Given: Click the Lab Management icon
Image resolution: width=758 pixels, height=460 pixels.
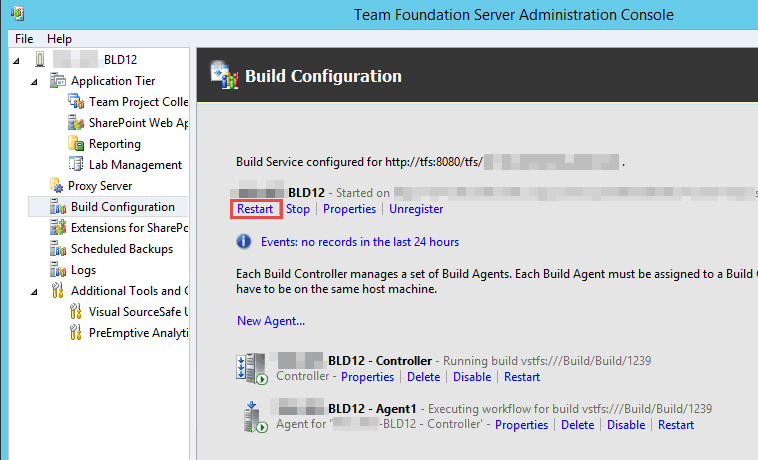Looking at the screenshot, I should 76,164.
